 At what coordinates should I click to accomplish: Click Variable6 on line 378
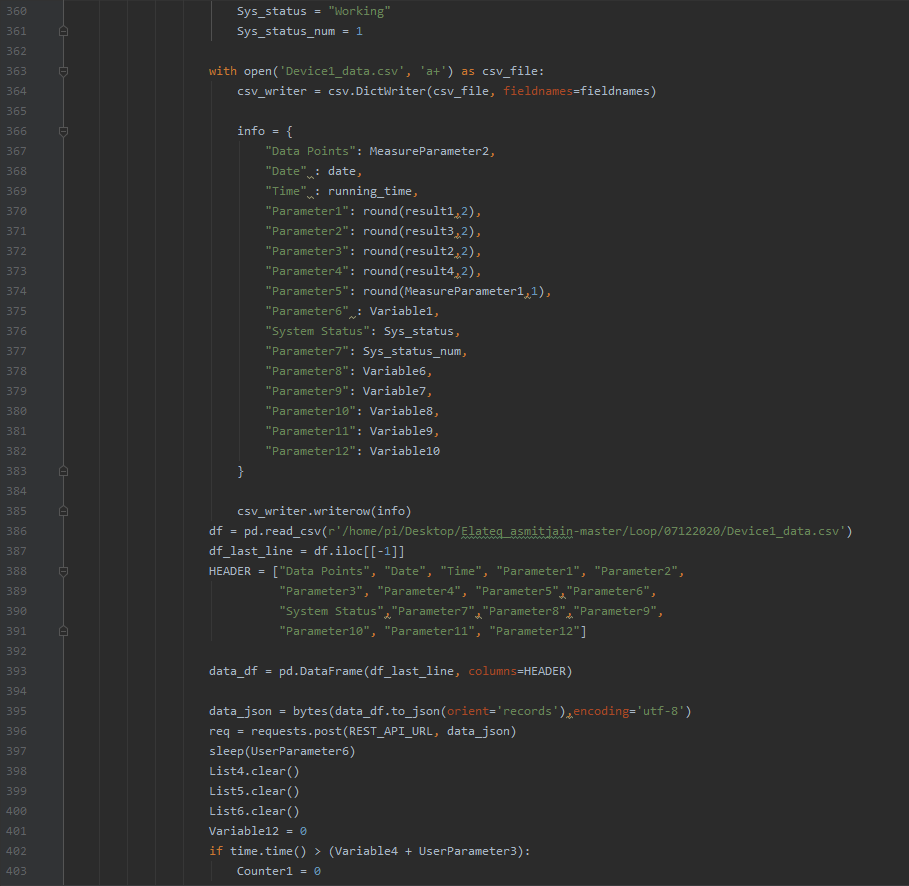pos(394,371)
